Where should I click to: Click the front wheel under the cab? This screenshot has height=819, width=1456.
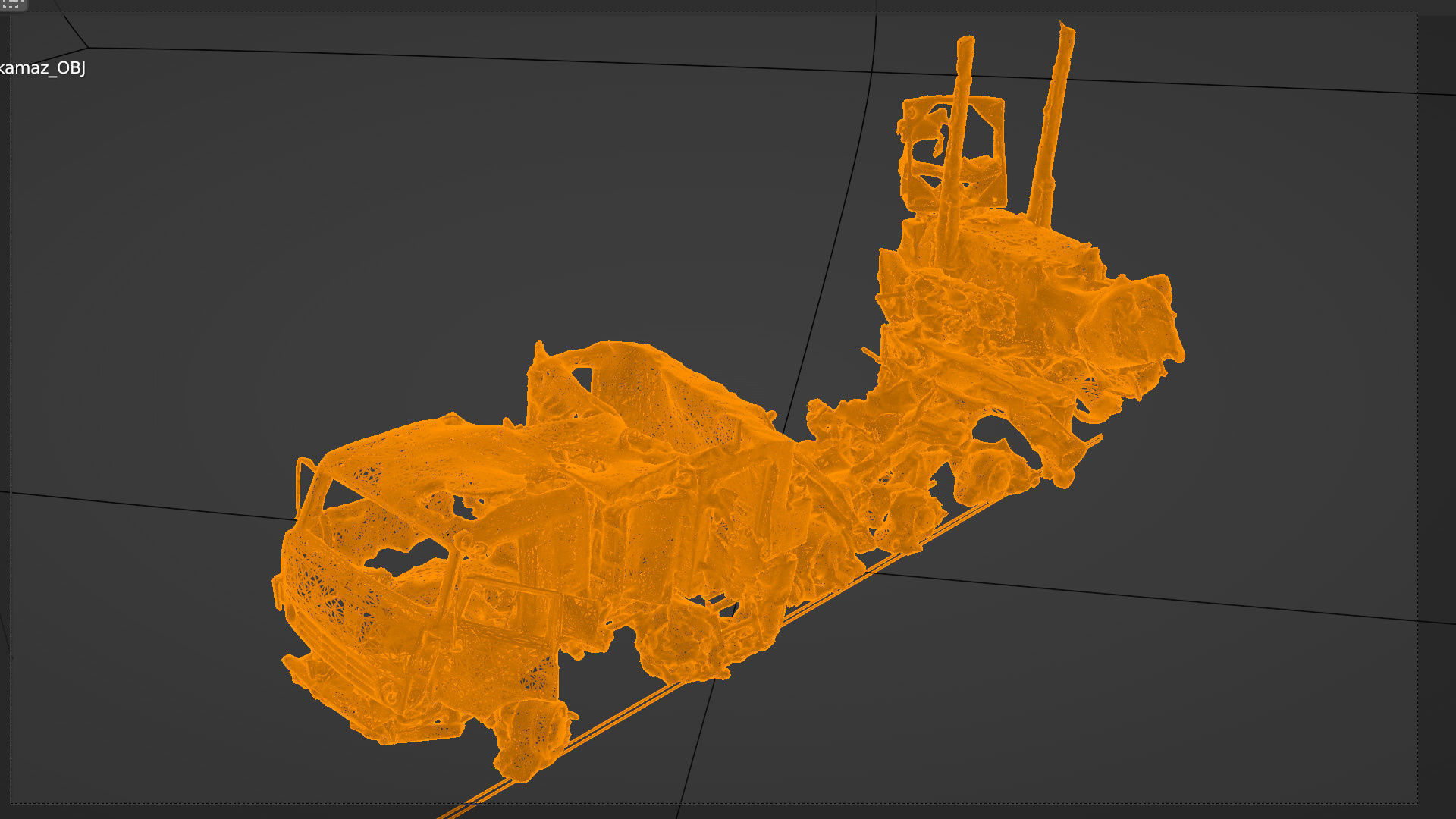click(x=531, y=739)
